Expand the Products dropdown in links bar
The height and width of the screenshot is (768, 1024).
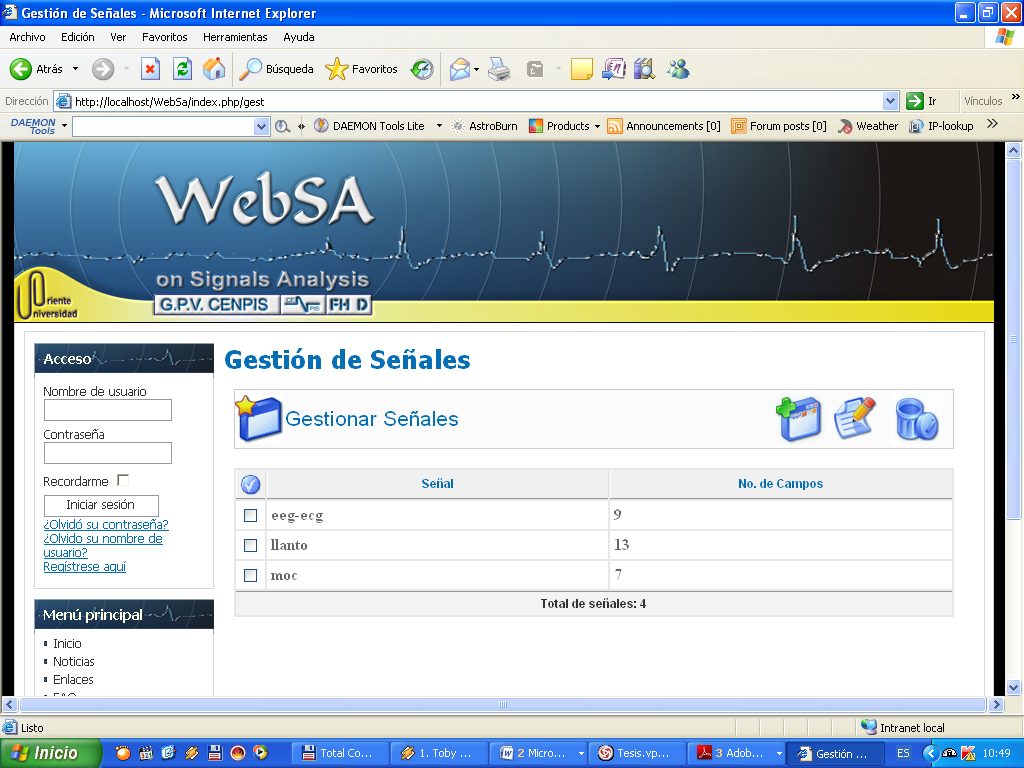597,126
